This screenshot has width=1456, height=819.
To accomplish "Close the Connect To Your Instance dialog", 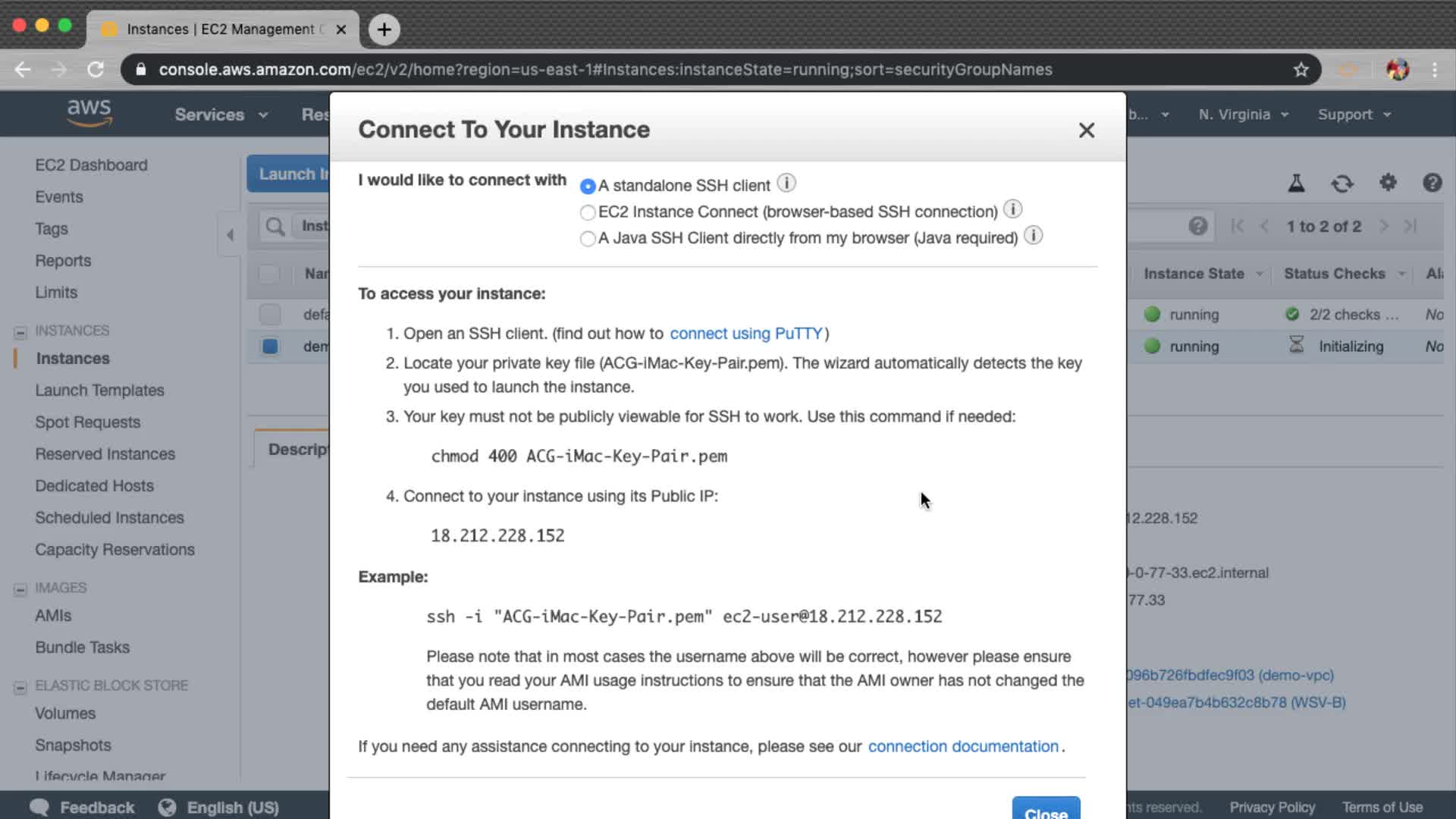I will pos(1086,130).
